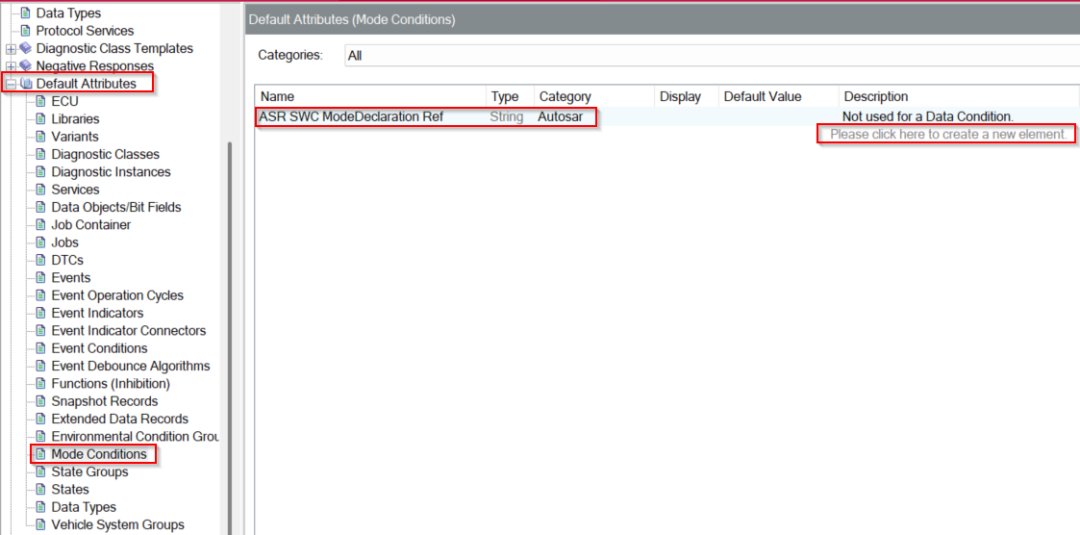Sort table by Name column header
1080x535 pixels.
371,96
